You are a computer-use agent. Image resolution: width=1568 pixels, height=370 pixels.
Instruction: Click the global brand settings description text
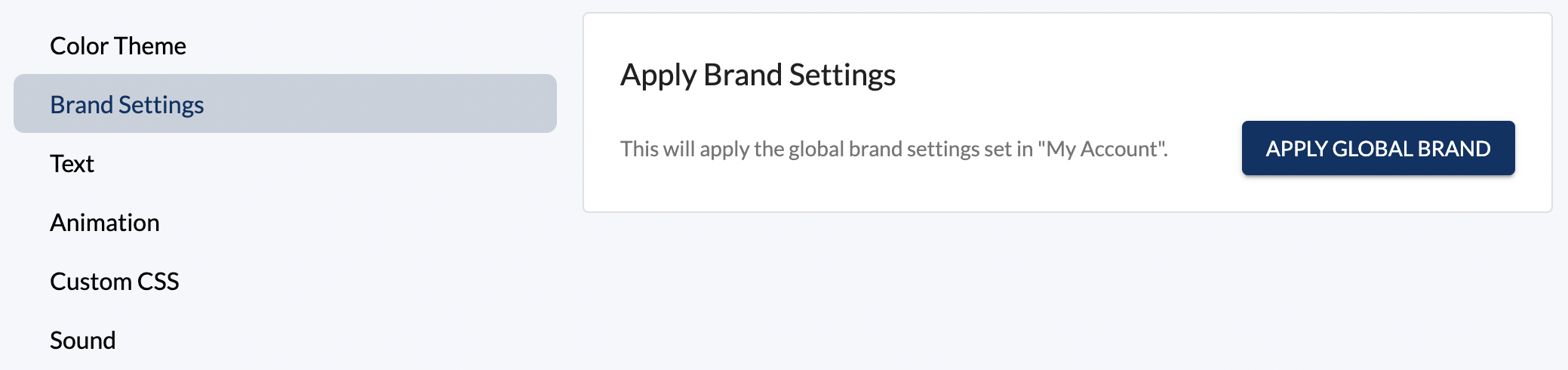[x=830, y=150]
